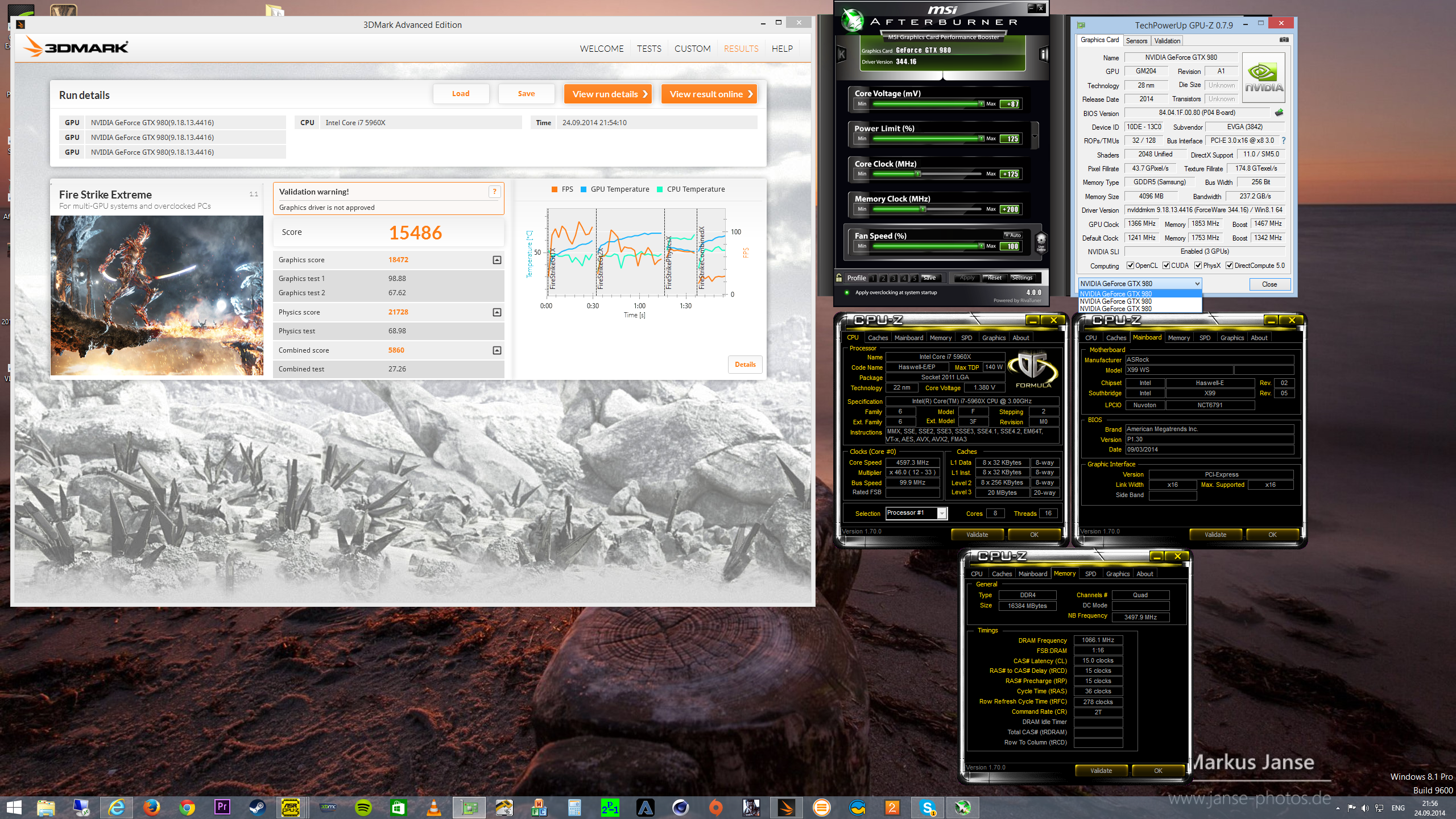The width and height of the screenshot is (1456, 819).
Task: Show hidden system tray icons
Action: 1338,808
